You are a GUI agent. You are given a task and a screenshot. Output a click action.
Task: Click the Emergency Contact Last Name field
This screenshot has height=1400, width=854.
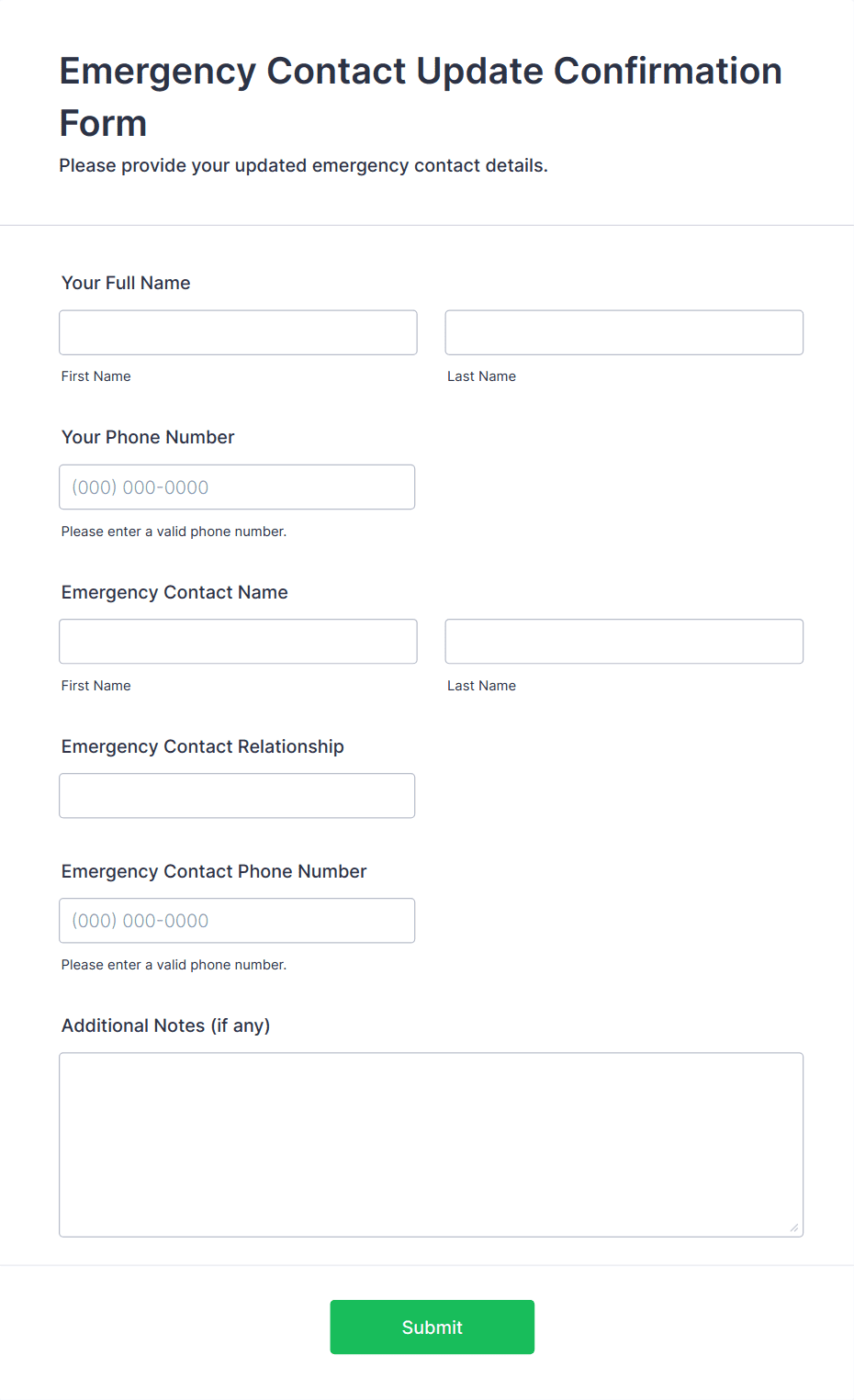623,641
